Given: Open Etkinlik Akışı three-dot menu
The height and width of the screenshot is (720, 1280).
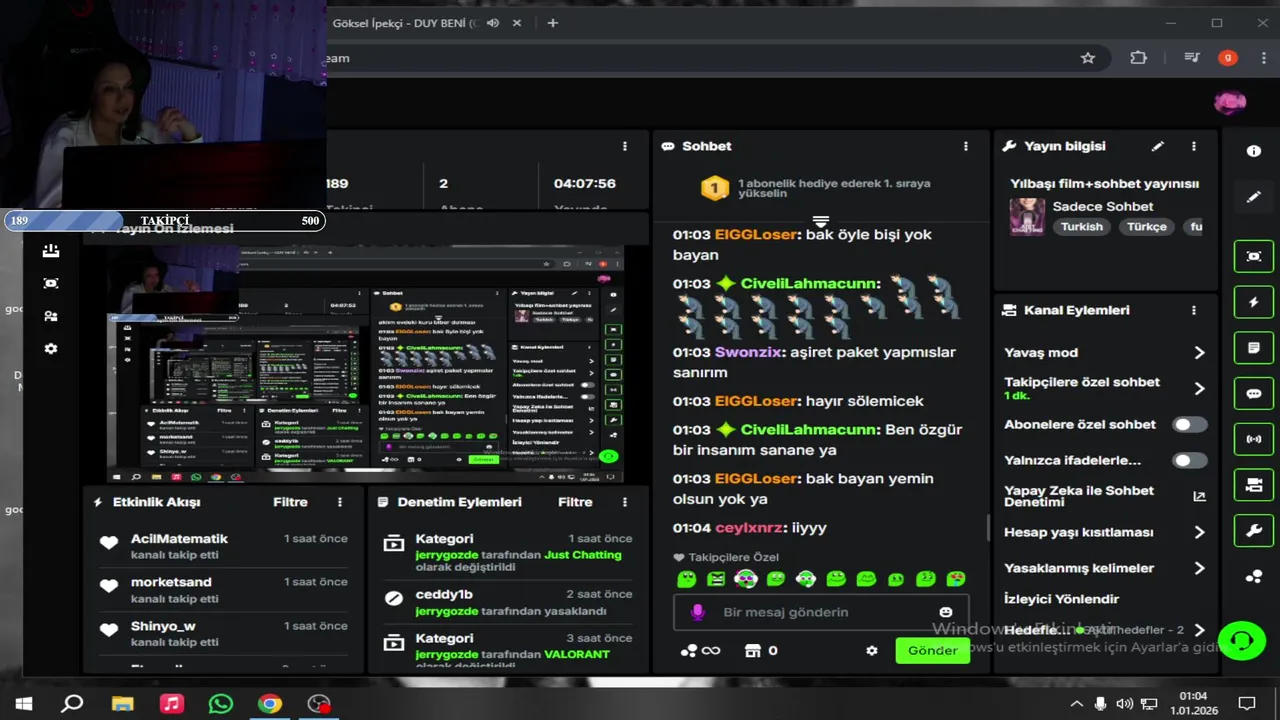Looking at the screenshot, I should (340, 502).
